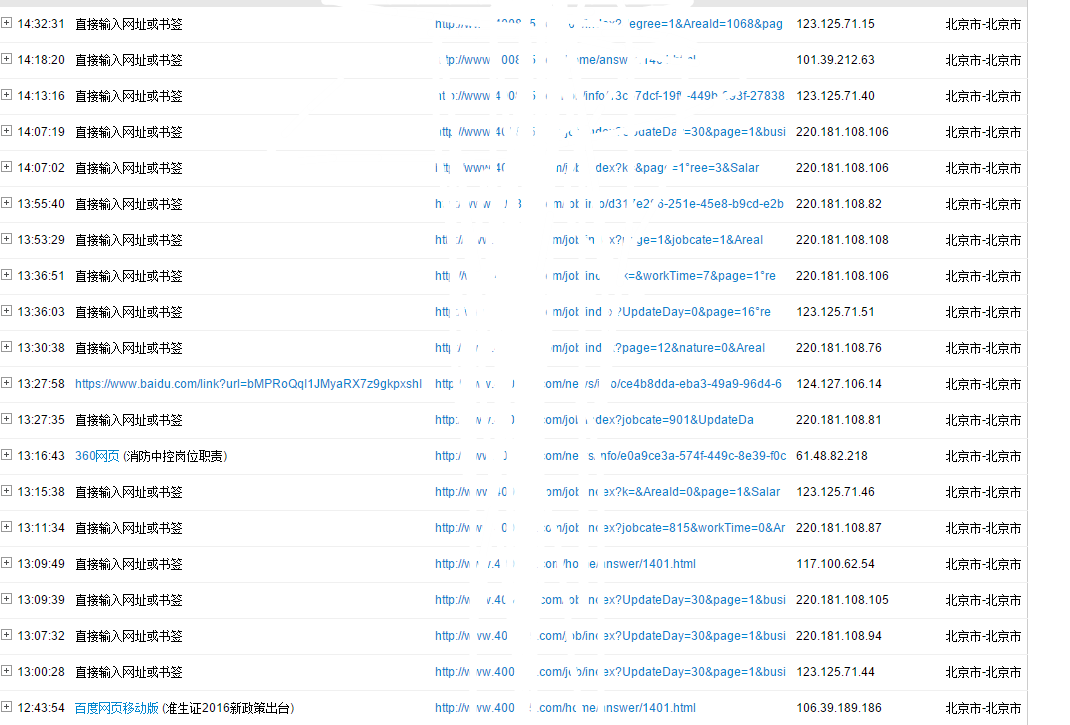
Task: Open entry URL ending page=1°ree=3&Salar
Action: pyautogui.click(x=597, y=168)
